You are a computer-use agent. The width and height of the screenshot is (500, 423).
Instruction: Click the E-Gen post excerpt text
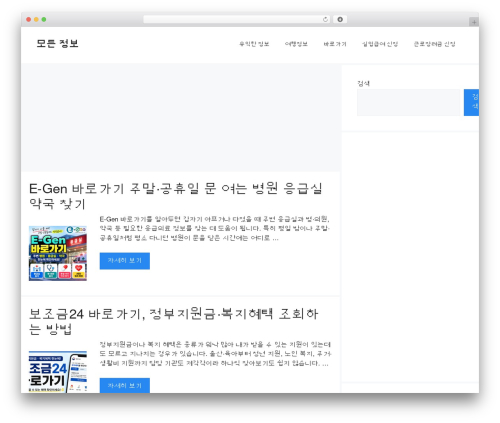tap(215, 229)
